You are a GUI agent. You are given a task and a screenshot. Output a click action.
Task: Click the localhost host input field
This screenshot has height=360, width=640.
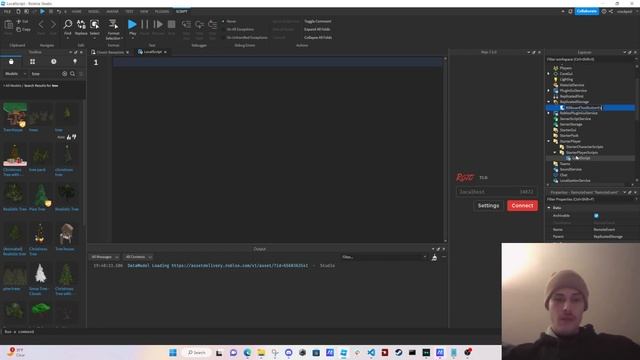(x=487, y=191)
